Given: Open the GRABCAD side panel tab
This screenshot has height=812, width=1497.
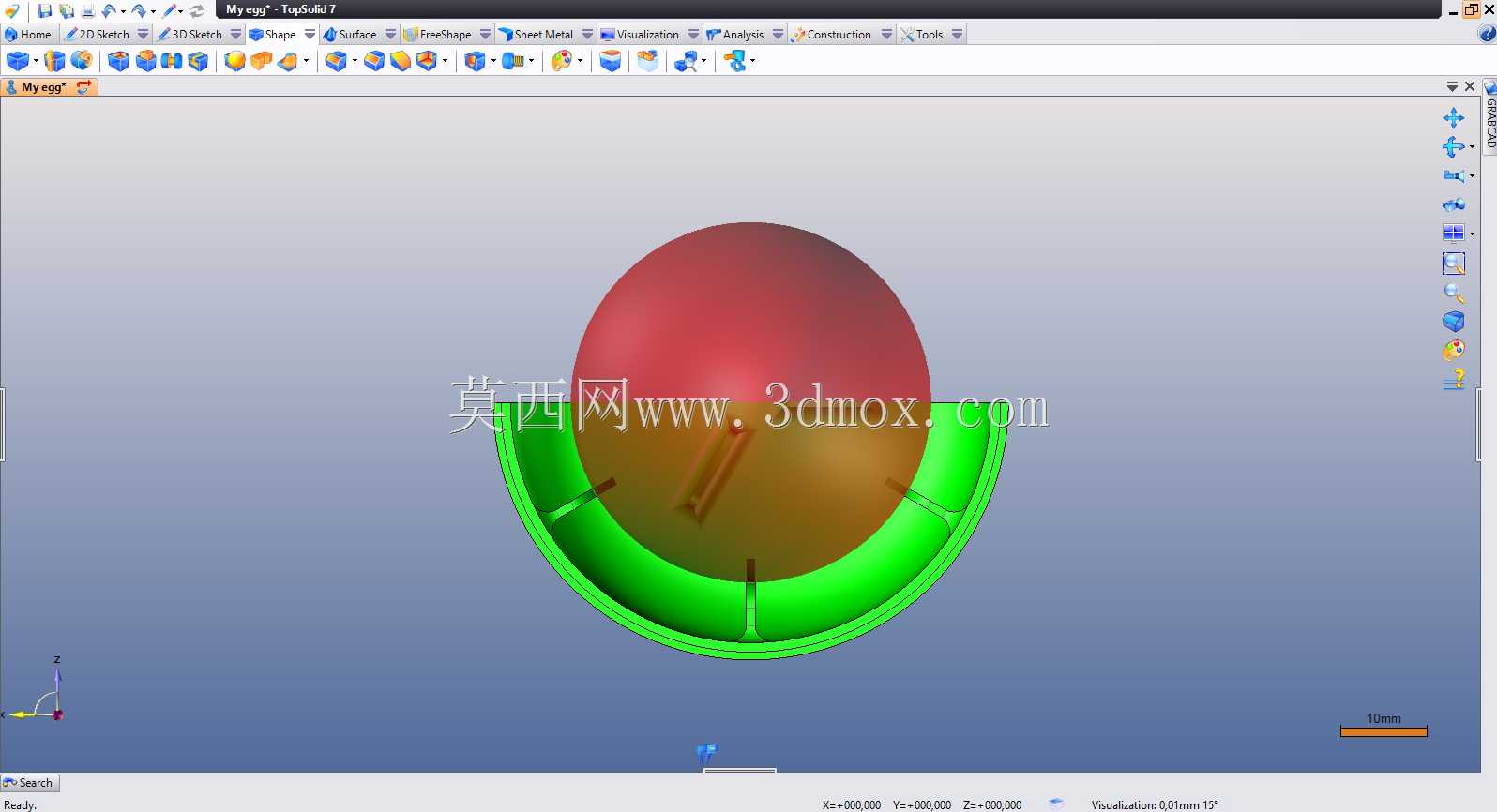Looking at the screenshot, I should [1489, 115].
